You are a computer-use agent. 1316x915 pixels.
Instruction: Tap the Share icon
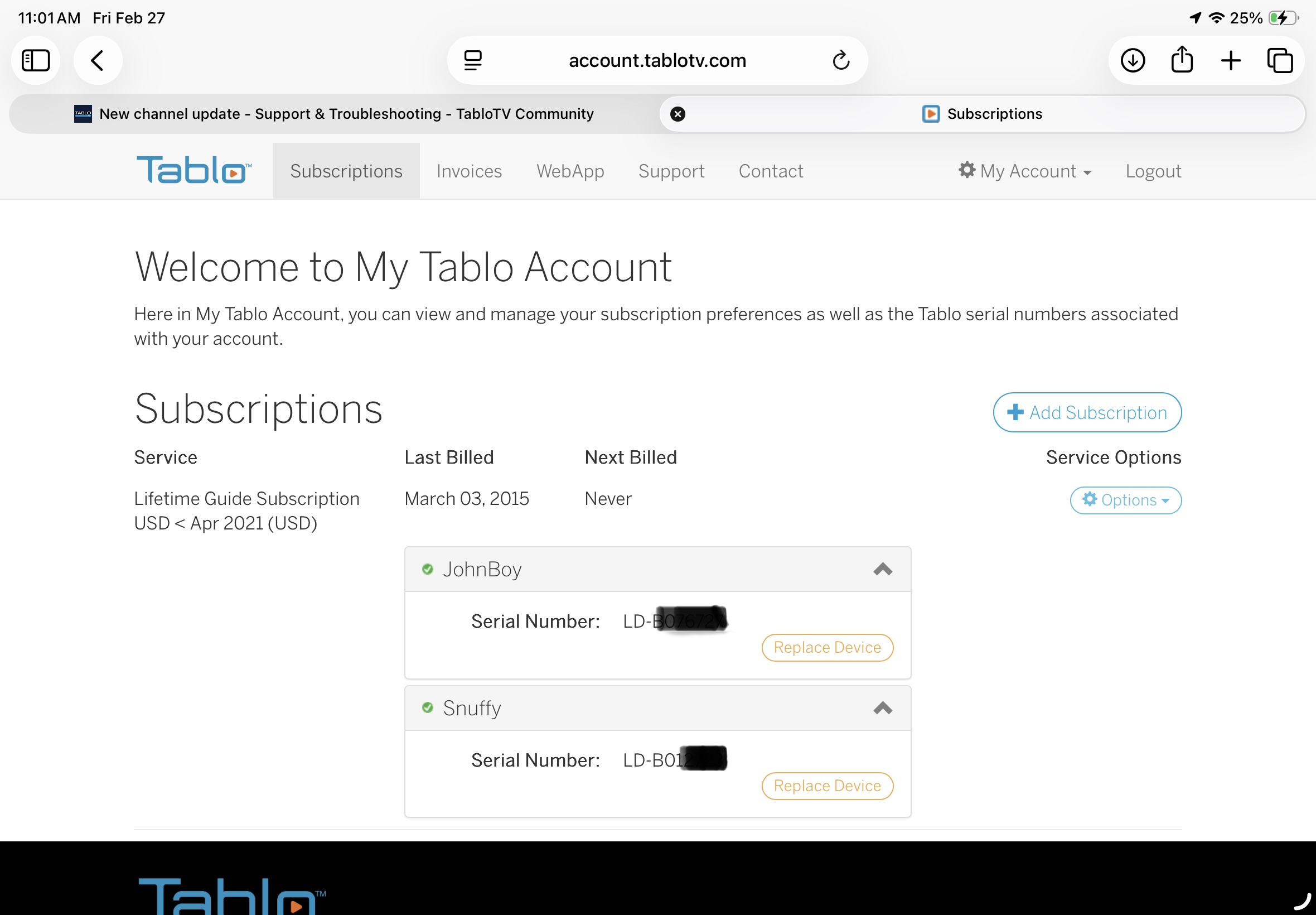(x=1182, y=60)
